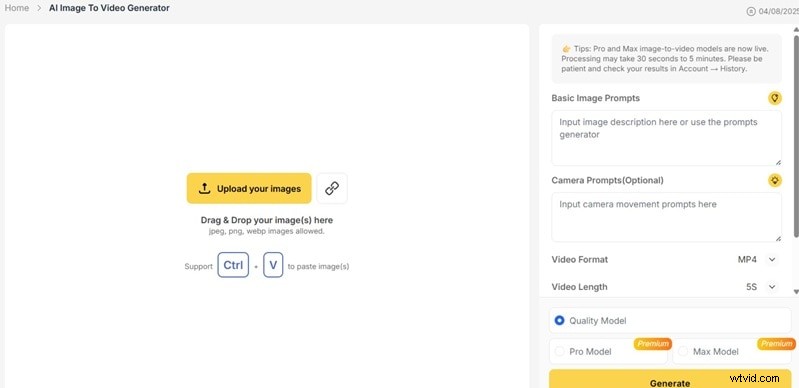Click the paste image URL link icon
The height and width of the screenshot is (388, 799).
332,188
